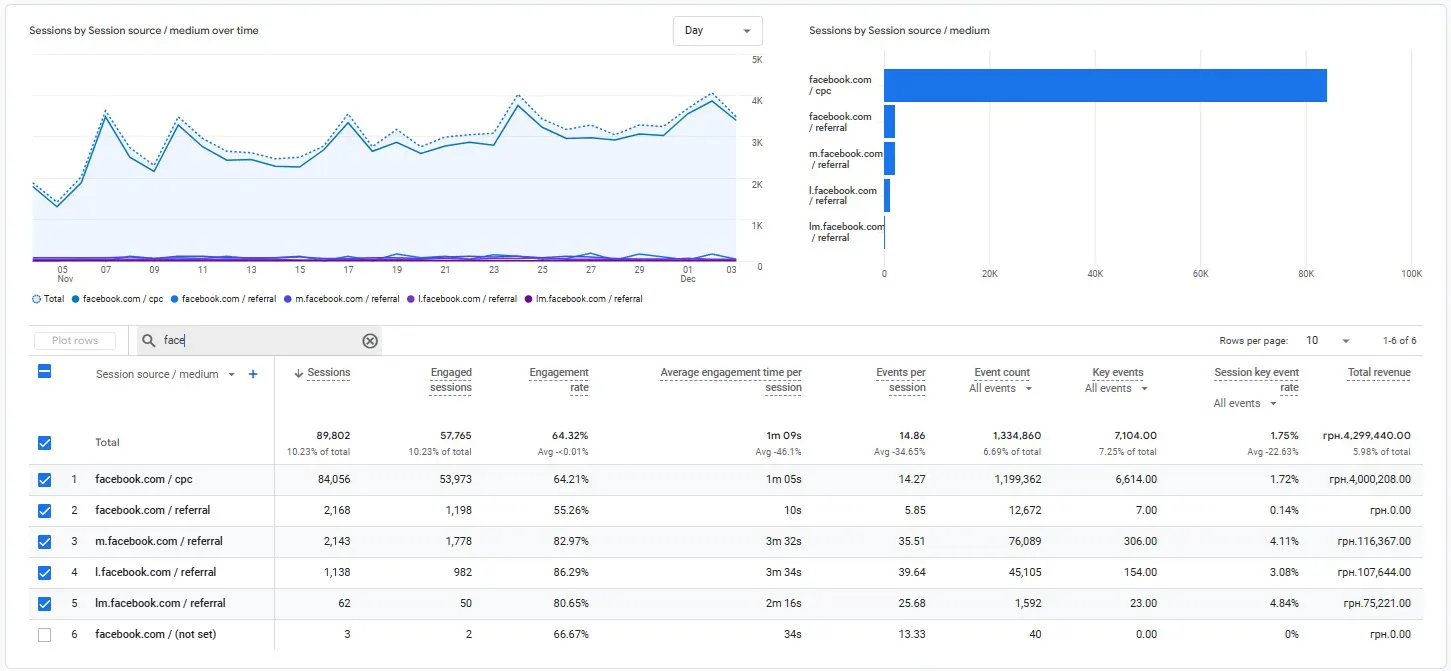Image resolution: width=1451 pixels, height=671 pixels.
Task: Check the facebook.com / (not set) row checkbox
Action: pyautogui.click(x=44, y=635)
